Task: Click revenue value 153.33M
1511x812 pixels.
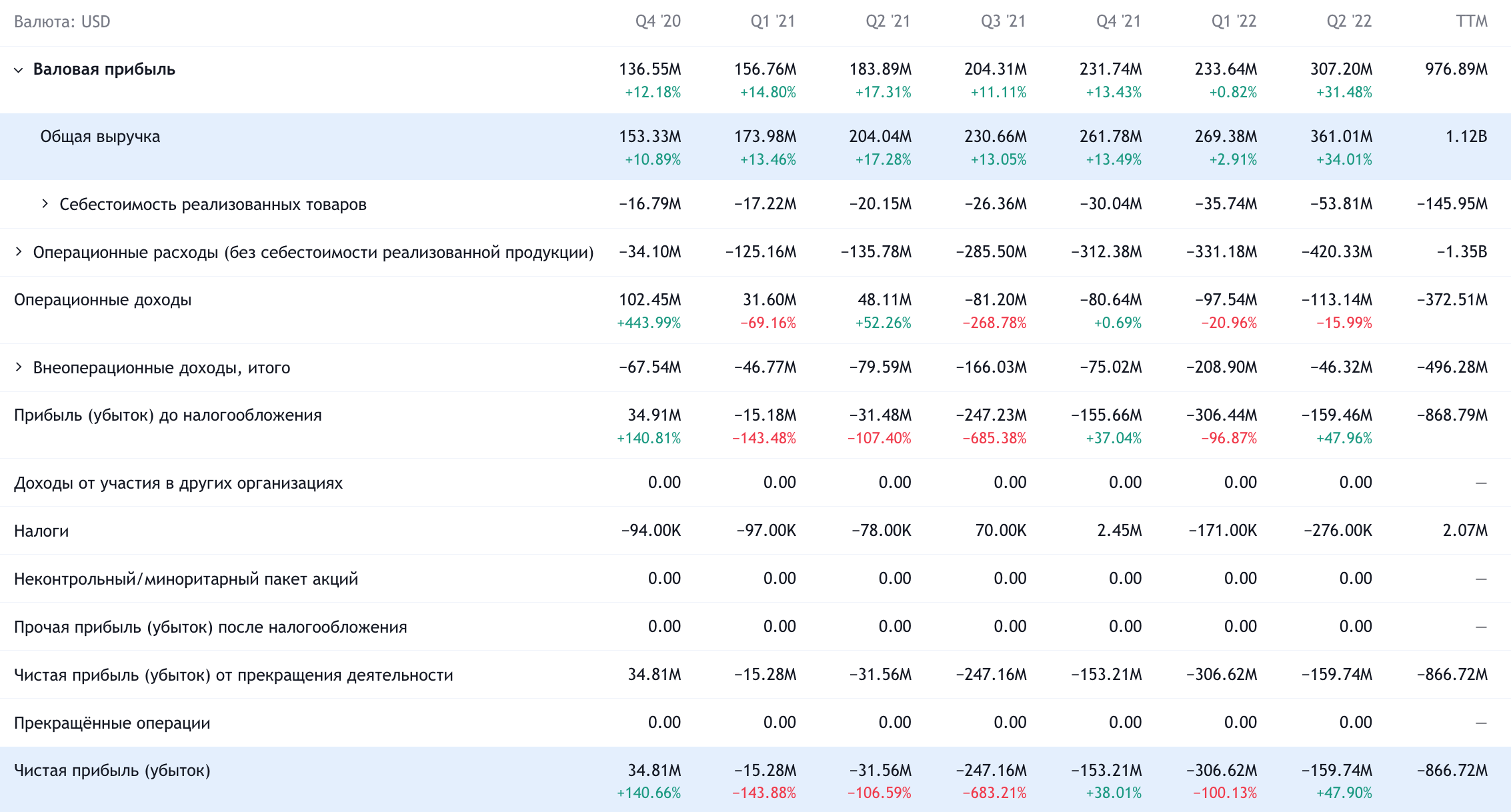Action: (650, 137)
